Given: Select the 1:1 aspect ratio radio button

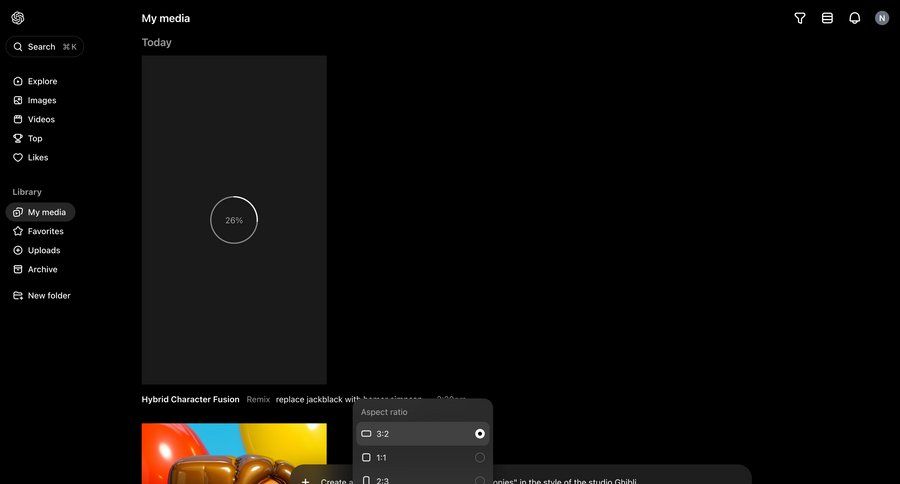Looking at the screenshot, I should pyautogui.click(x=480, y=458).
